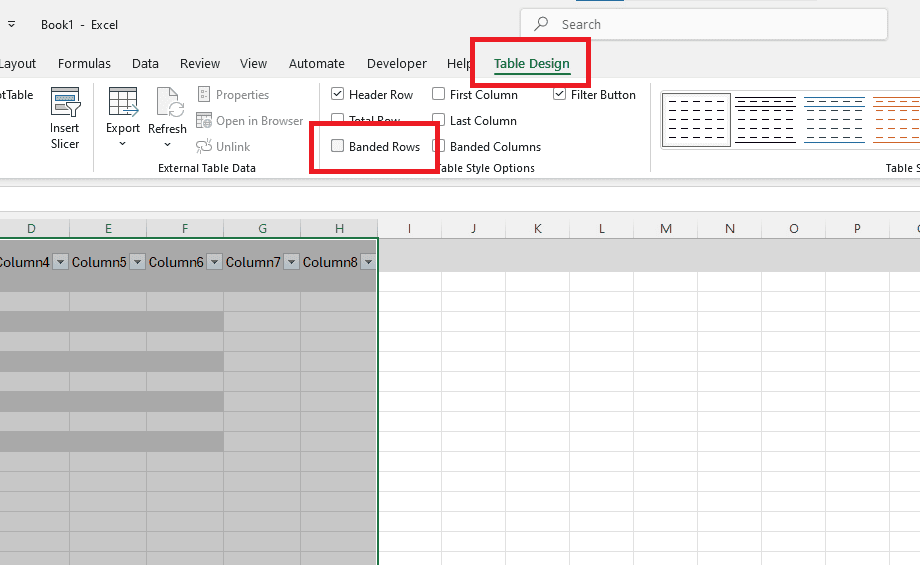Open the Column8 filter dropdown
This screenshot has width=920, height=565.
click(x=368, y=262)
